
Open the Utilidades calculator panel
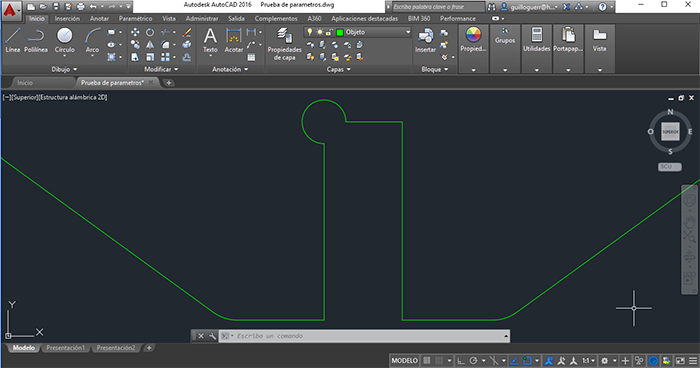tap(537, 40)
